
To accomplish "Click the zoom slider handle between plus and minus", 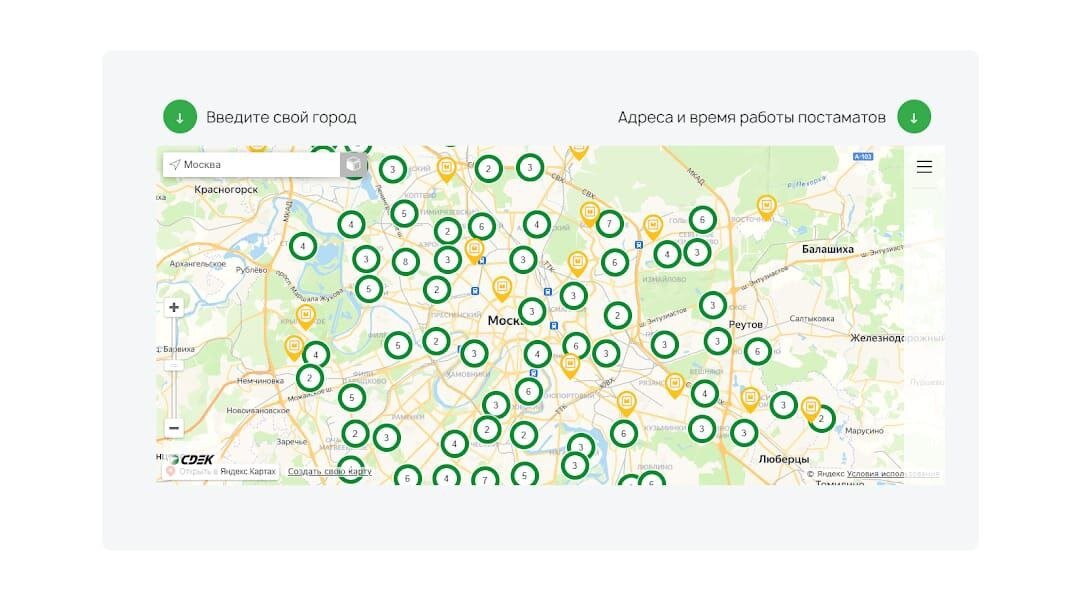I will 174,365.
